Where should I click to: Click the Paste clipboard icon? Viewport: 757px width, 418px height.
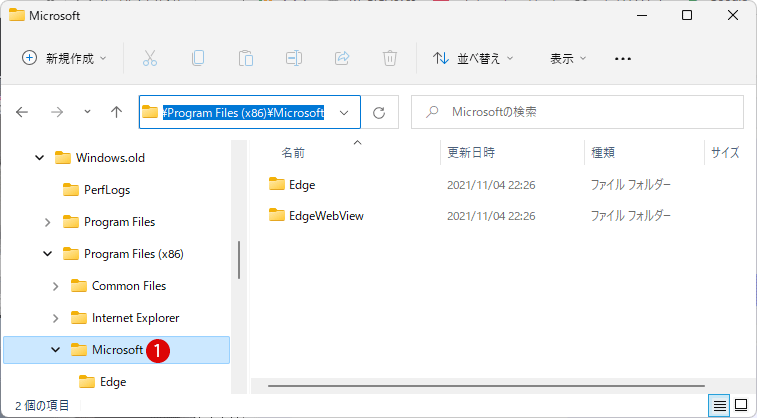(x=246, y=58)
